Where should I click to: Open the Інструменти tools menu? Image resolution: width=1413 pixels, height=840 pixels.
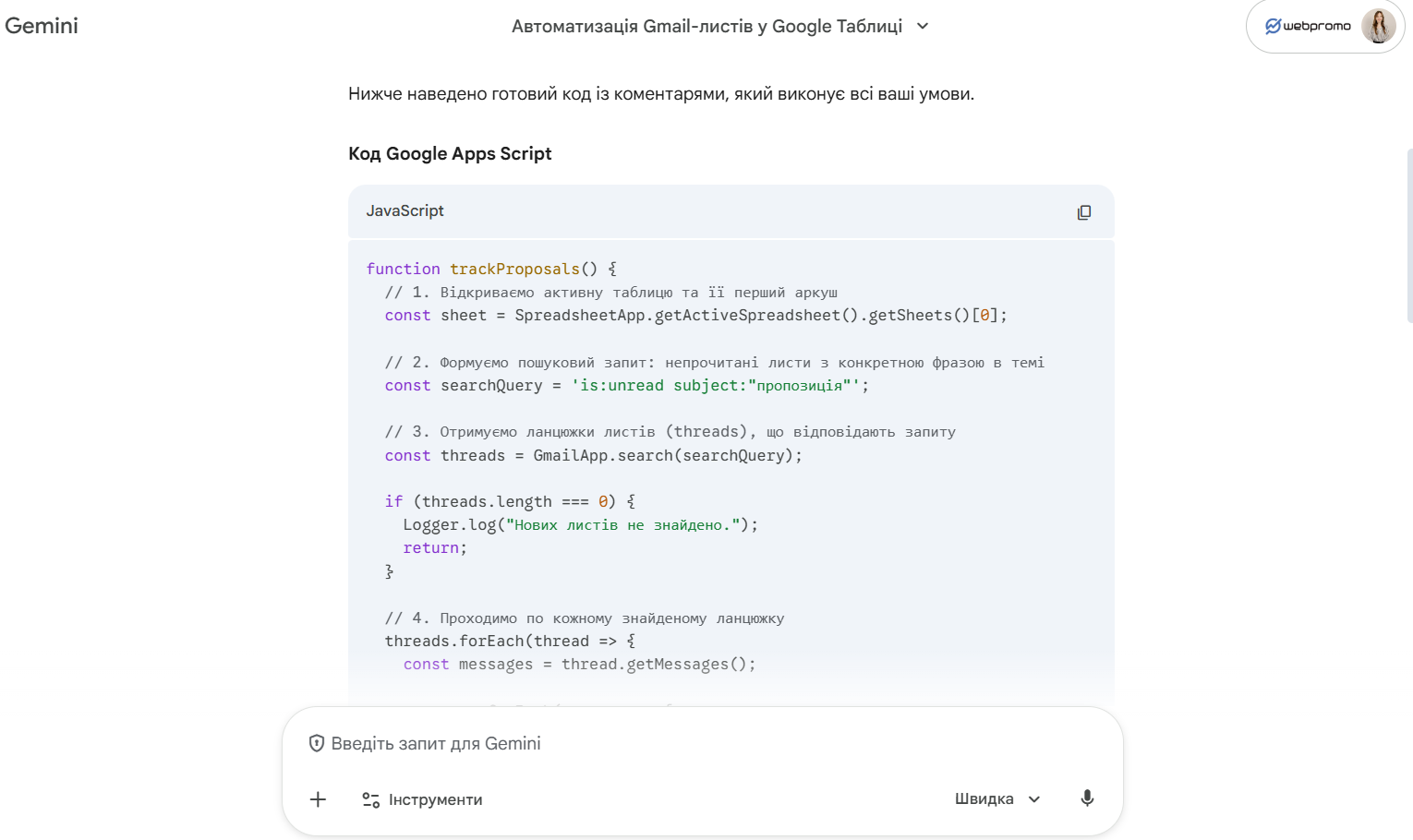coord(422,799)
